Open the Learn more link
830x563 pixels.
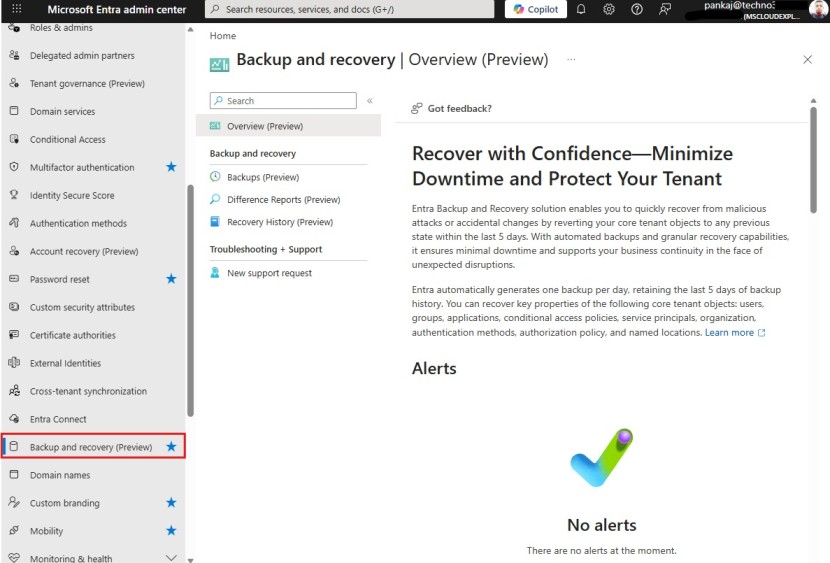tap(735, 332)
